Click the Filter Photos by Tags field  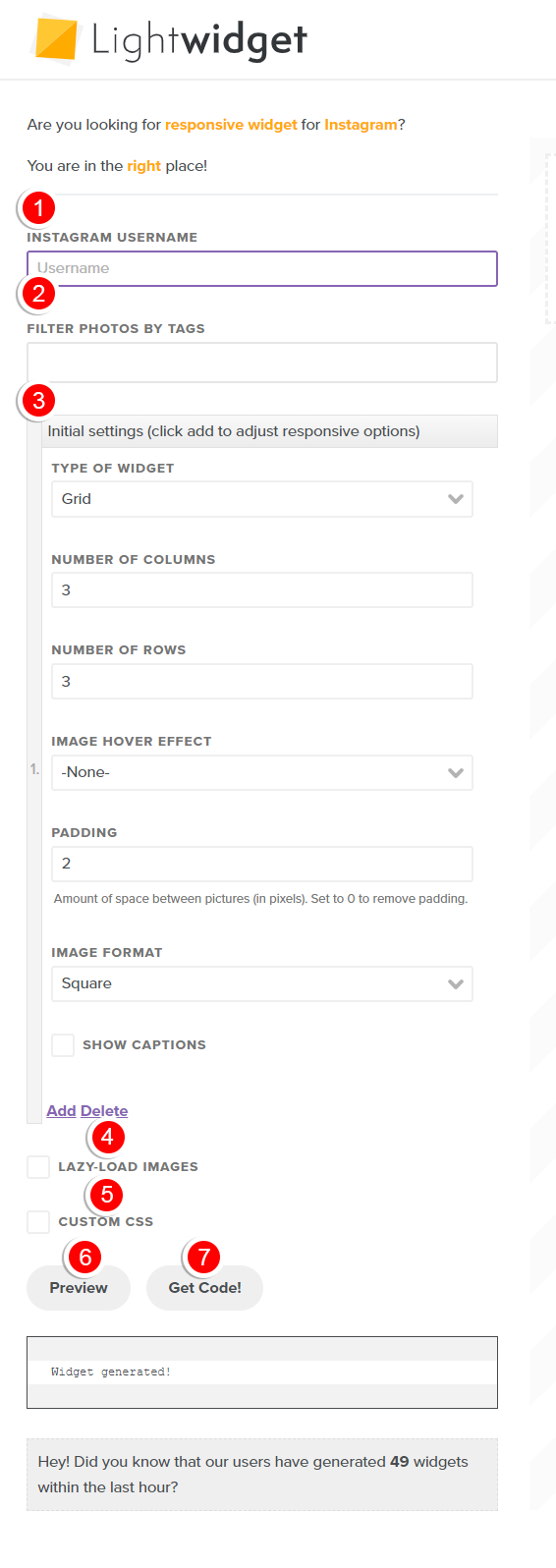(x=262, y=363)
